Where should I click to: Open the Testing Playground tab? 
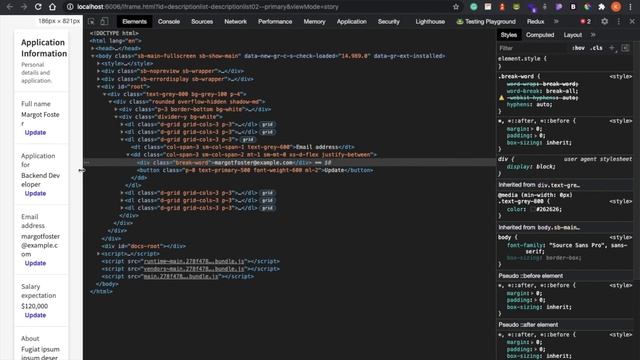point(486,21)
